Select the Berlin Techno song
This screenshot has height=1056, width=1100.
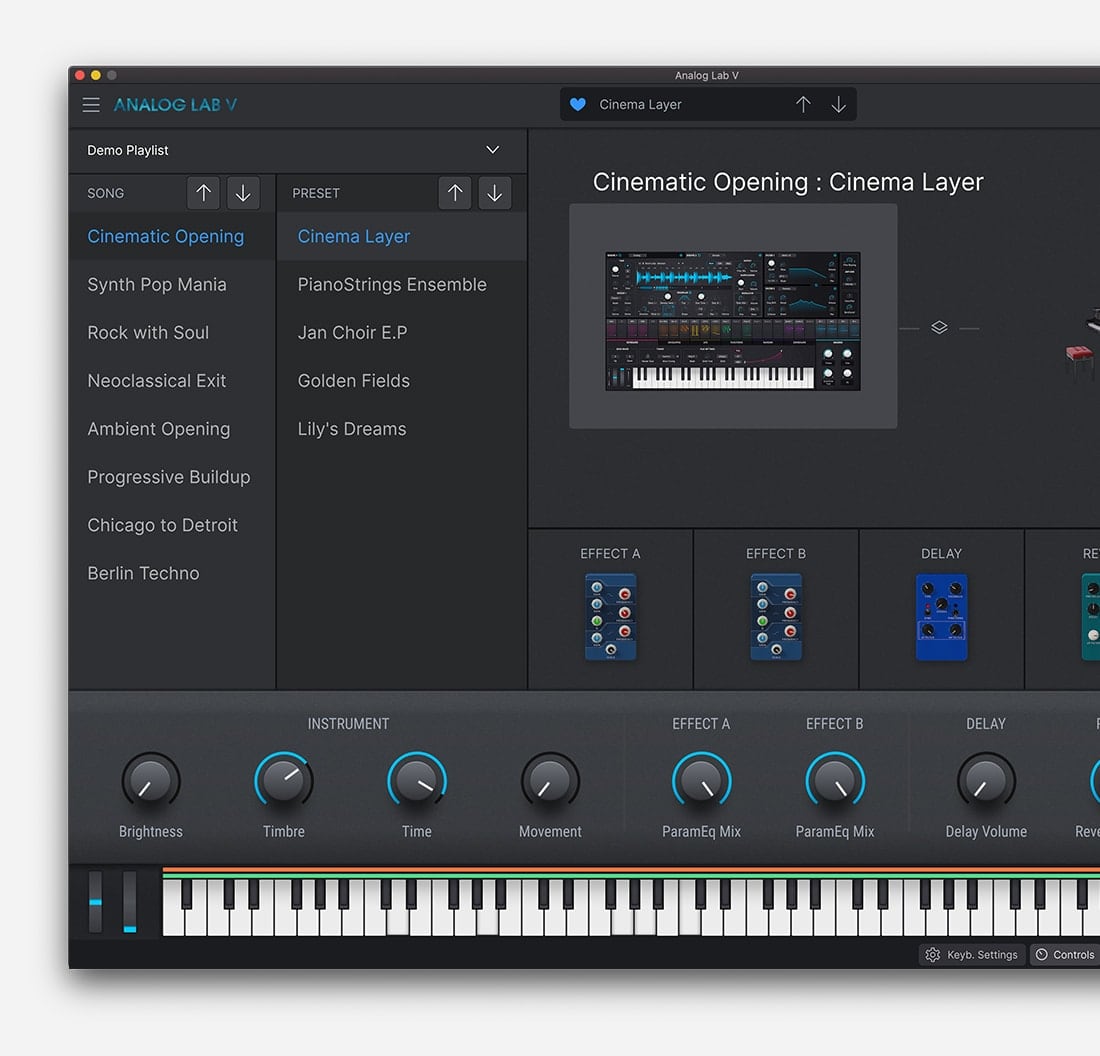[x=172, y=573]
